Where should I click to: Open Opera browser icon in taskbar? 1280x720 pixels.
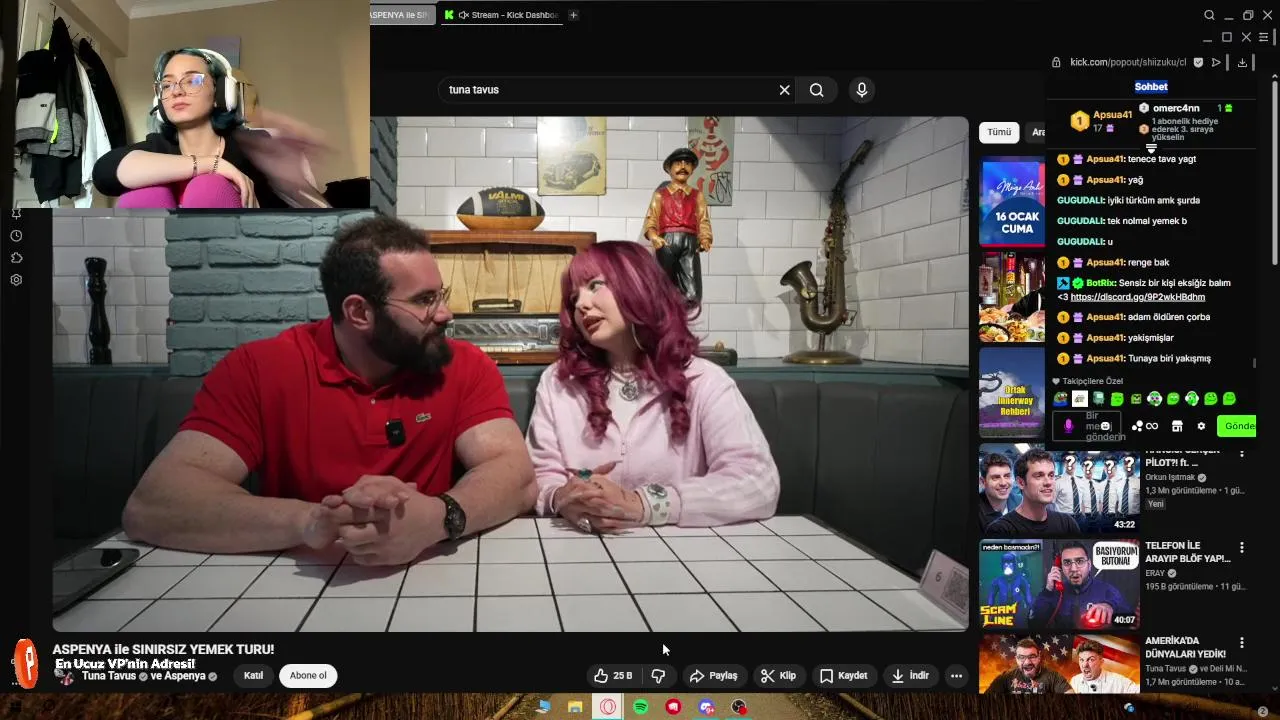pyautogui.click(x=608, y=707)
